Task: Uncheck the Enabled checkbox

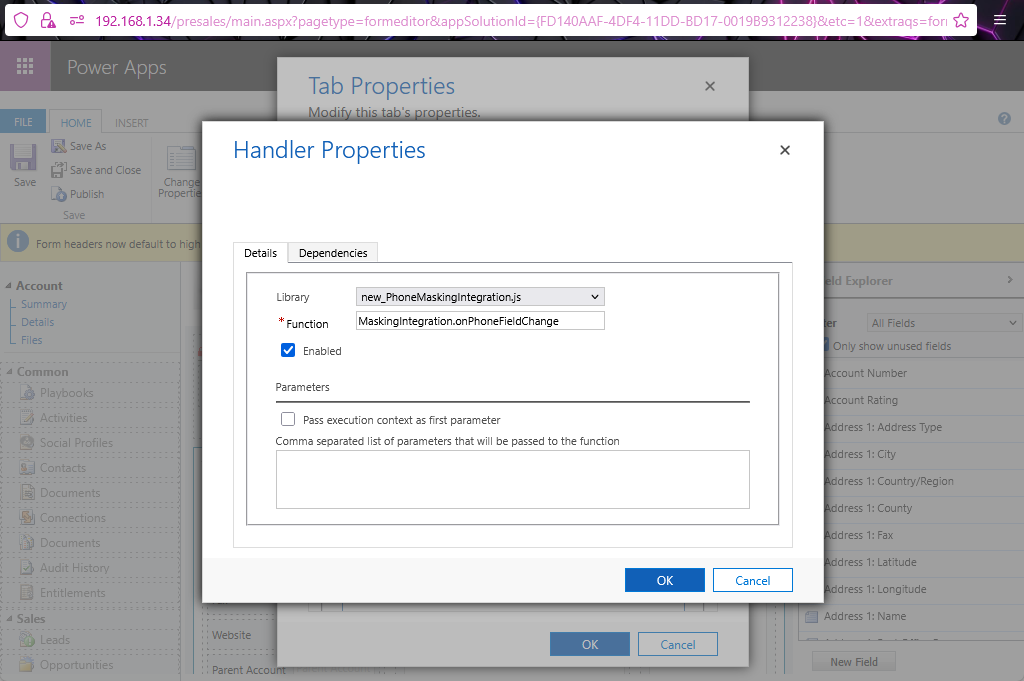Action: click(288, 351)
